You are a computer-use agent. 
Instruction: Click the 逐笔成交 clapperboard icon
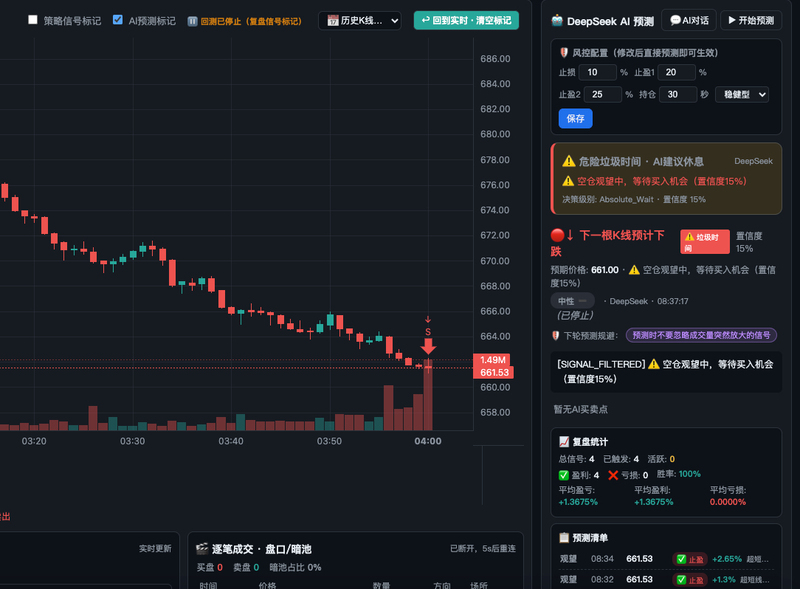click(x=202, y=549)
